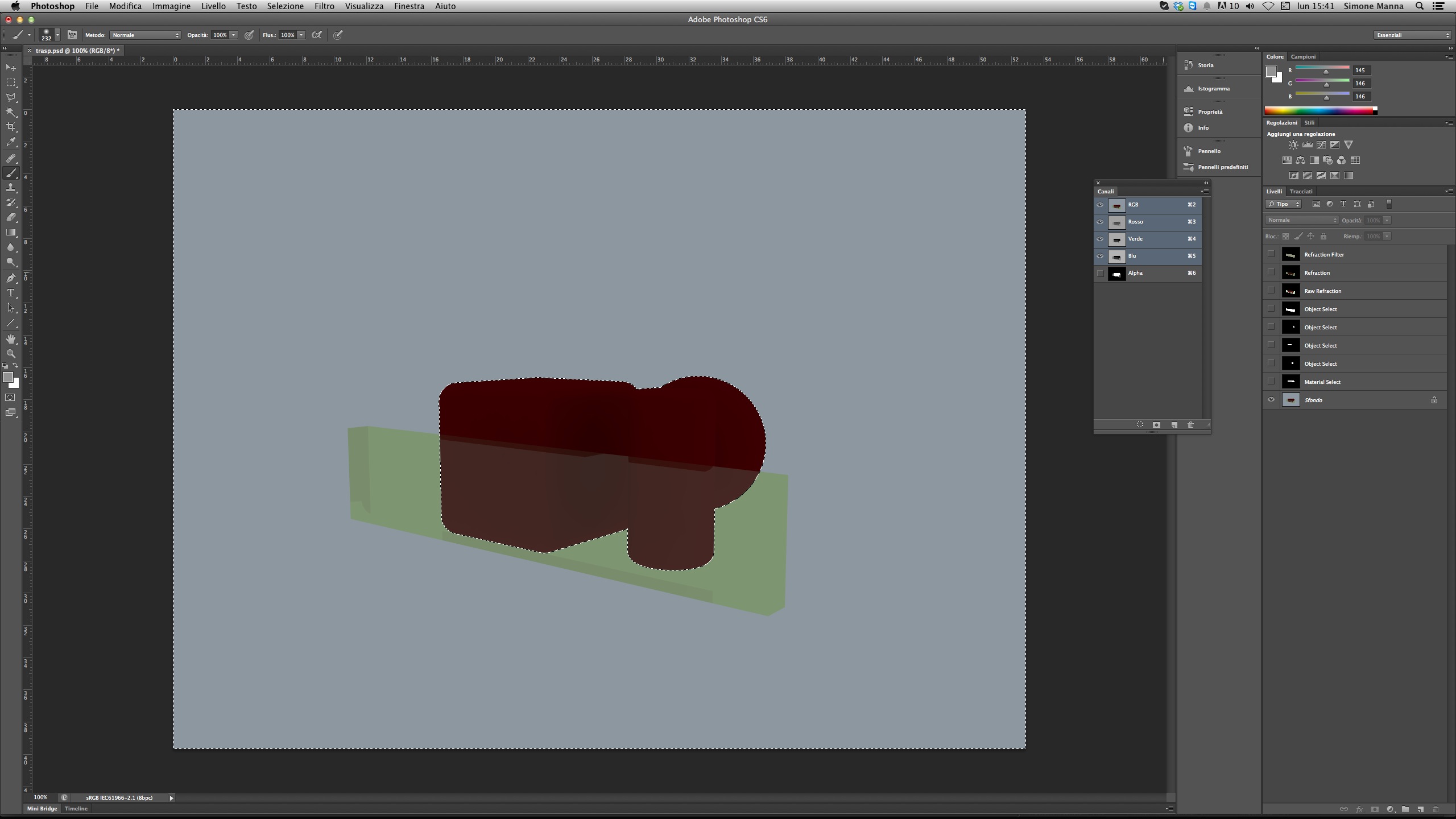Click the delete channel trash icon

[1190, 425]
